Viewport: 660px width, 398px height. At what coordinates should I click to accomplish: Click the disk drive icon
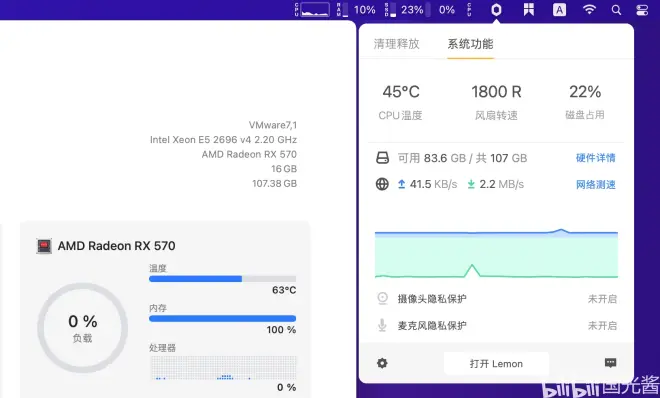point(382,158)
